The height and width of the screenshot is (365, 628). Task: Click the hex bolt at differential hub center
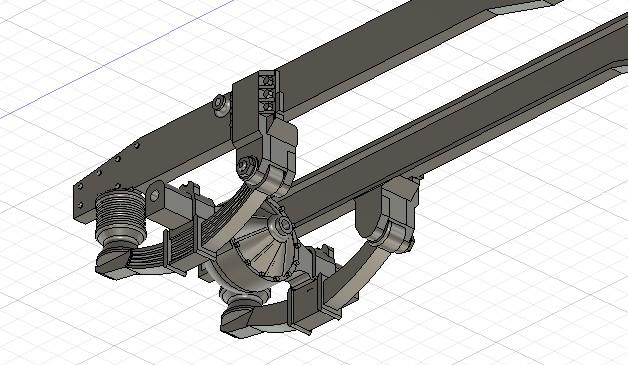[286, 225]
